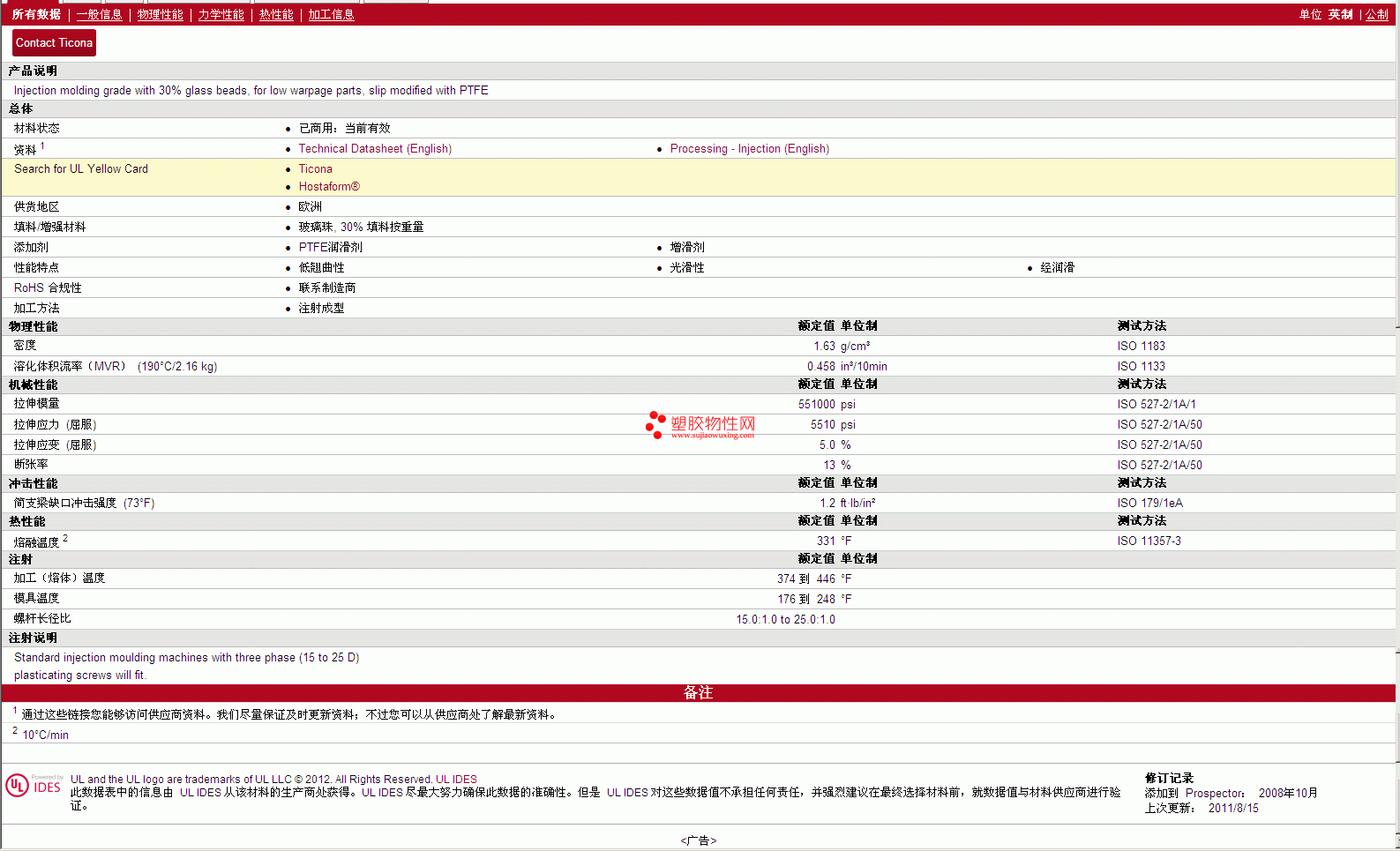The image size is (1400, 851).
Task: Click the 注射成型 processing method
Action: coord(321,308)
